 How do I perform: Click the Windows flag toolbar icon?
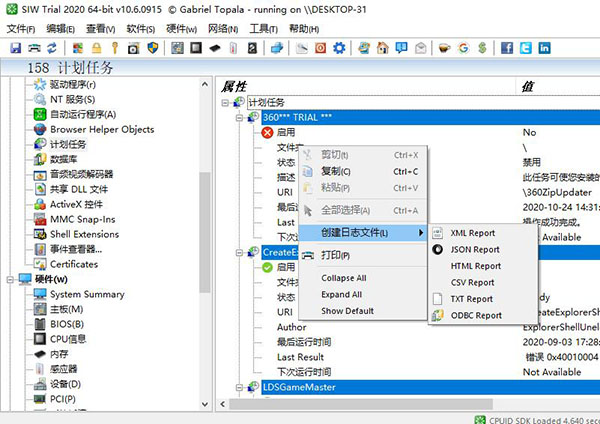78,48
